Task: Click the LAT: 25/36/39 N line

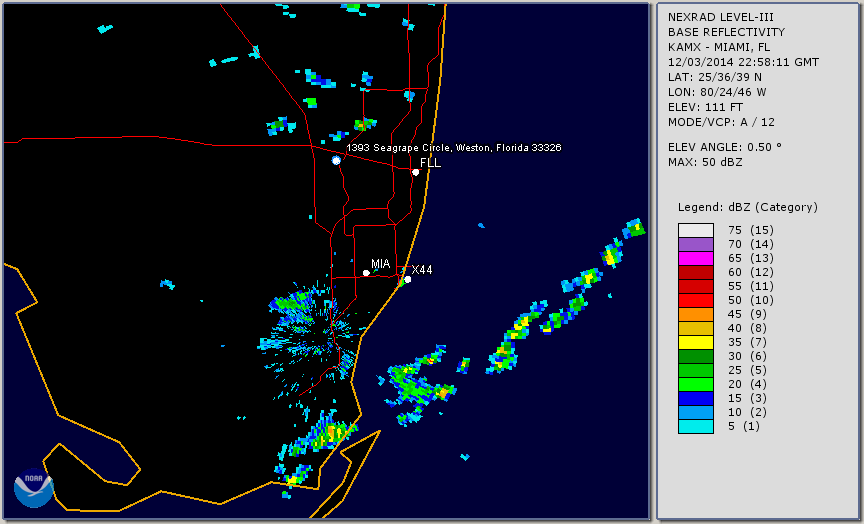Action: 715,77
